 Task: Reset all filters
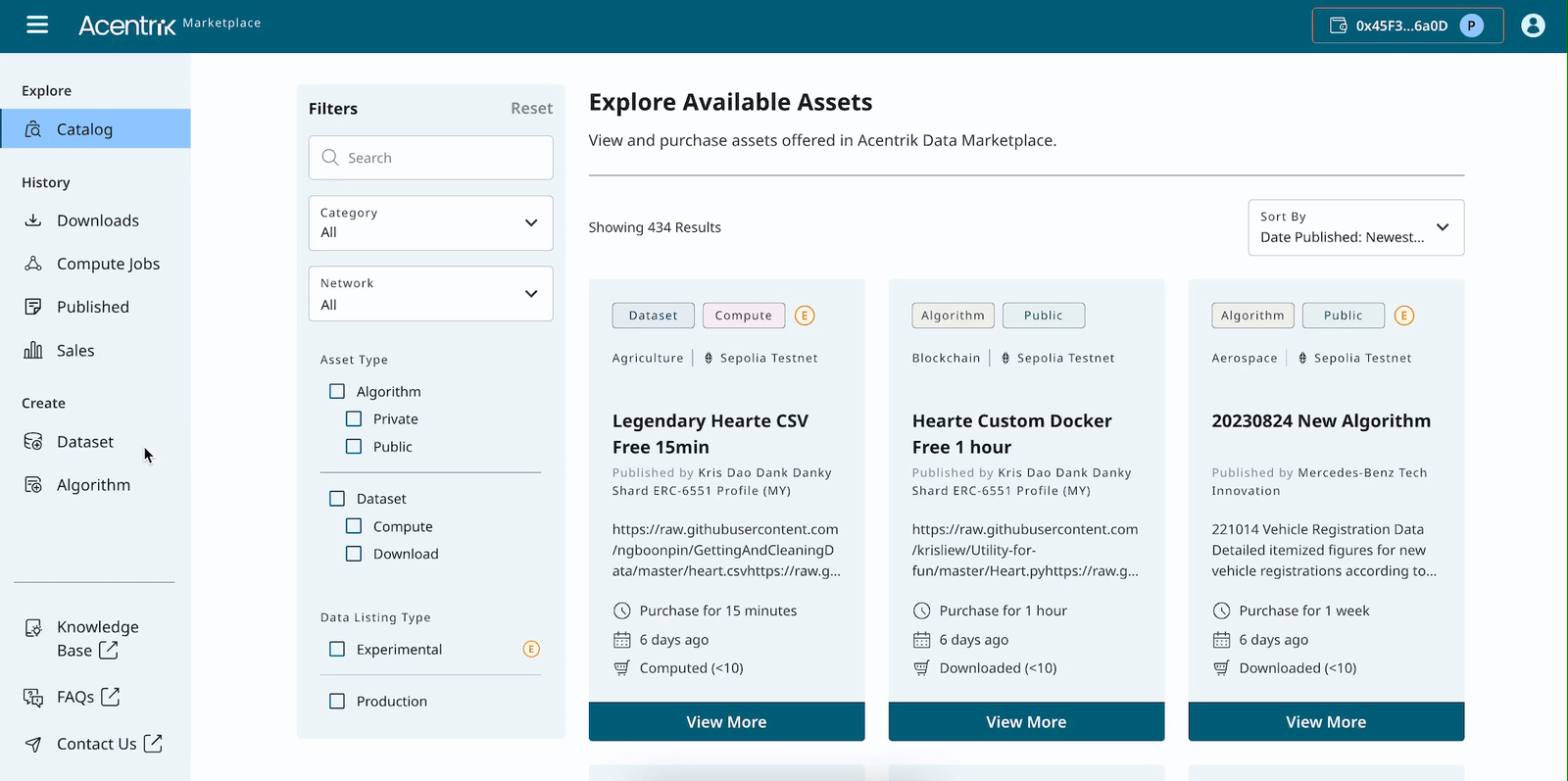531,109
